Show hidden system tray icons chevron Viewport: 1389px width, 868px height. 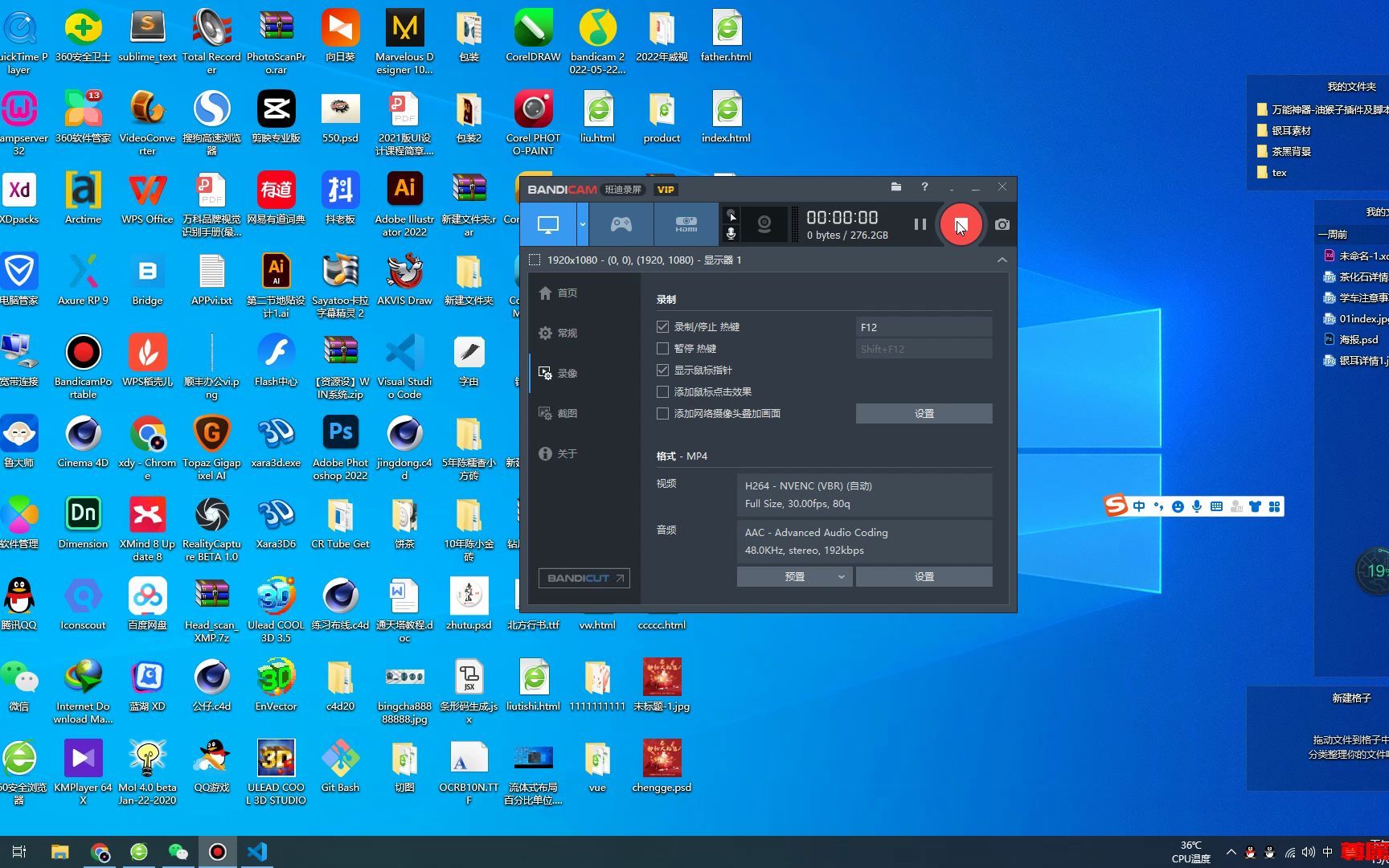point(1231,852)
